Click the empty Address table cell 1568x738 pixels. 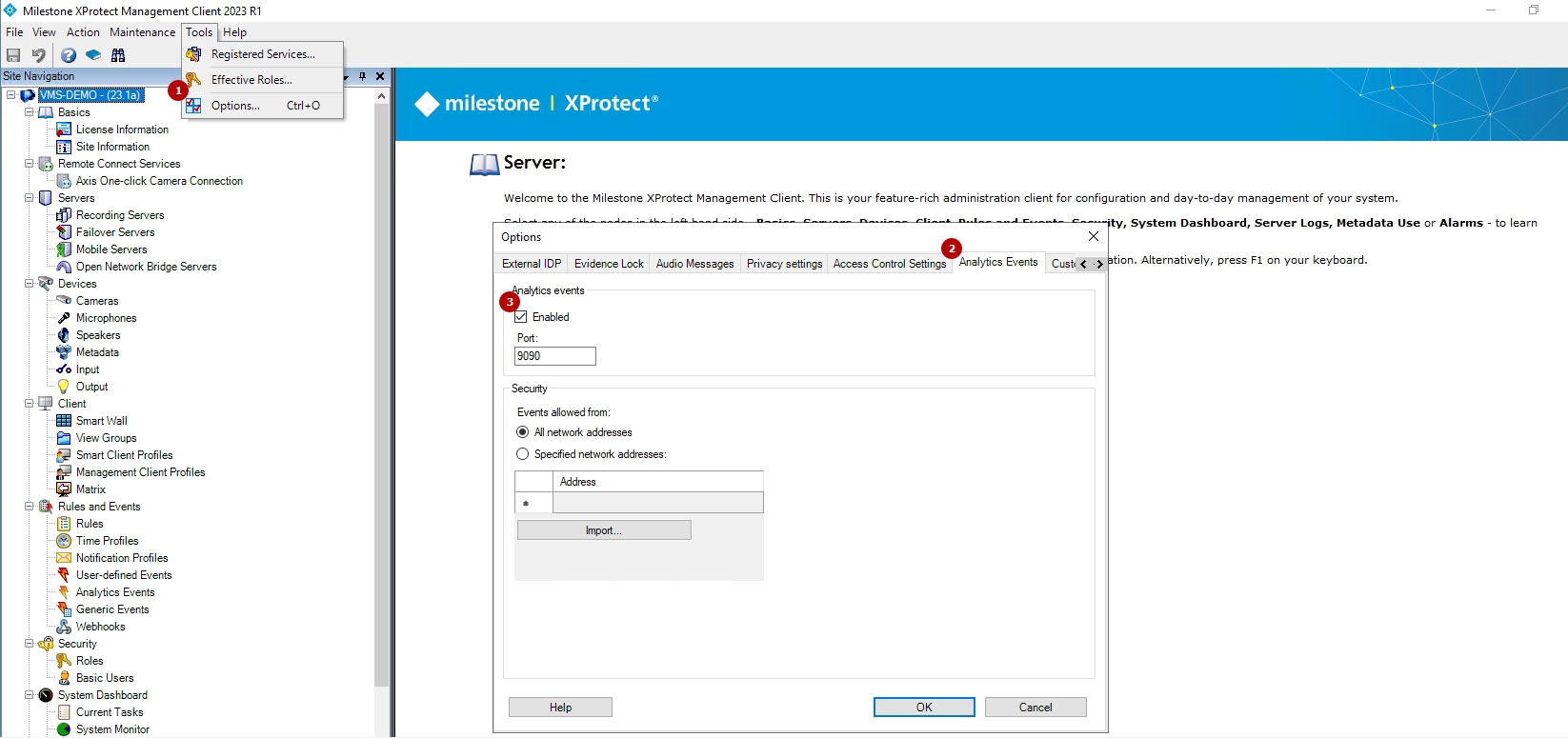pyautogui.click(x=658, y=503)
